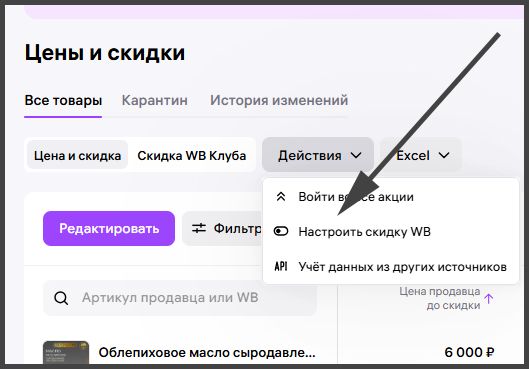
Task: Open the Облепиховое масло product thumbnail
Action: tap(66, 352)
